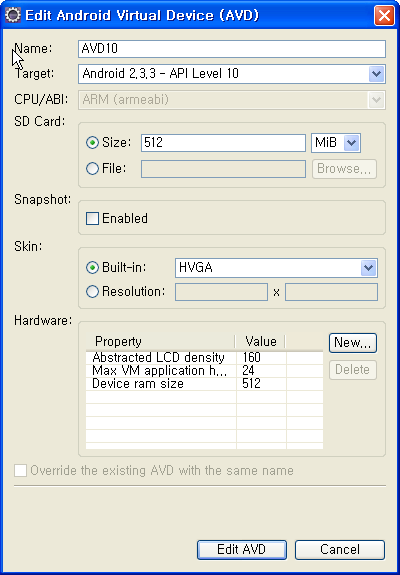Select the Built-in skin radio button
Viewport: 400px width, 575px height.
point(92,268)
